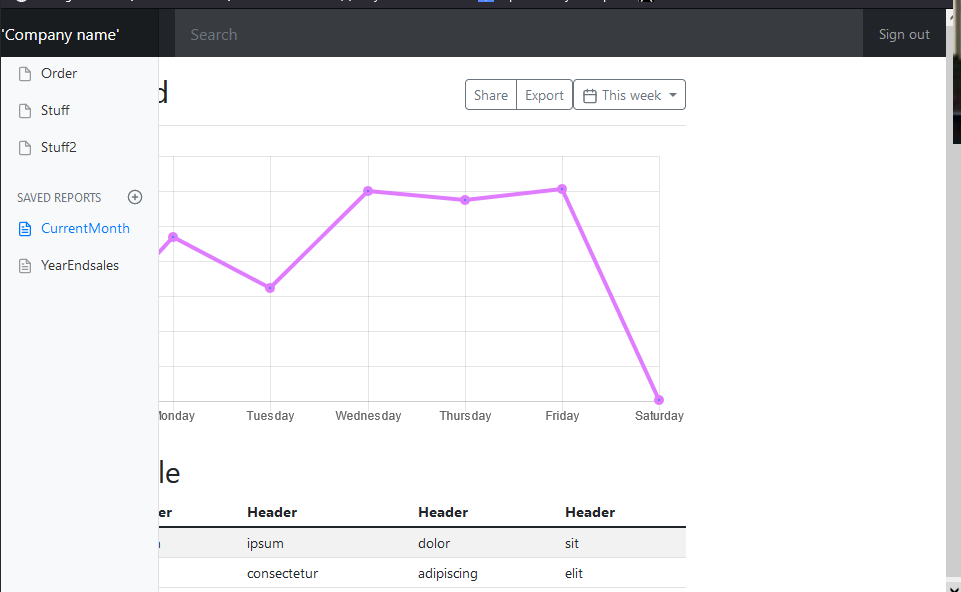Image resolution: width=961 pixels, height=592 pixels.
Task: Click the Header column above 'ipsum'
Action: coord(272,512)
